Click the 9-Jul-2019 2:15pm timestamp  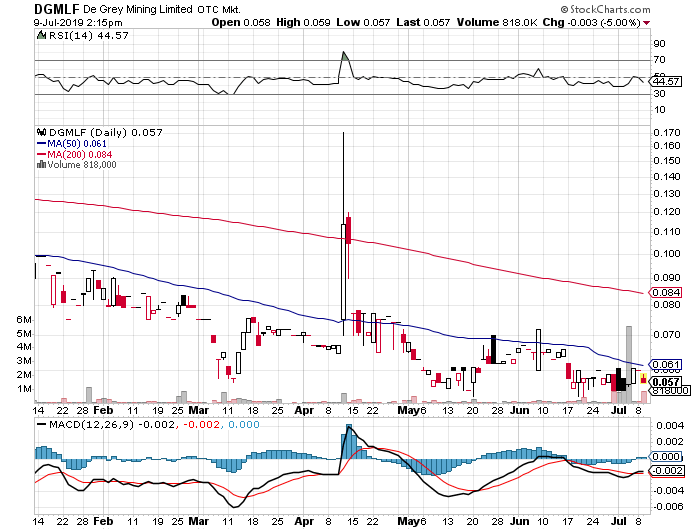point(78,22)
